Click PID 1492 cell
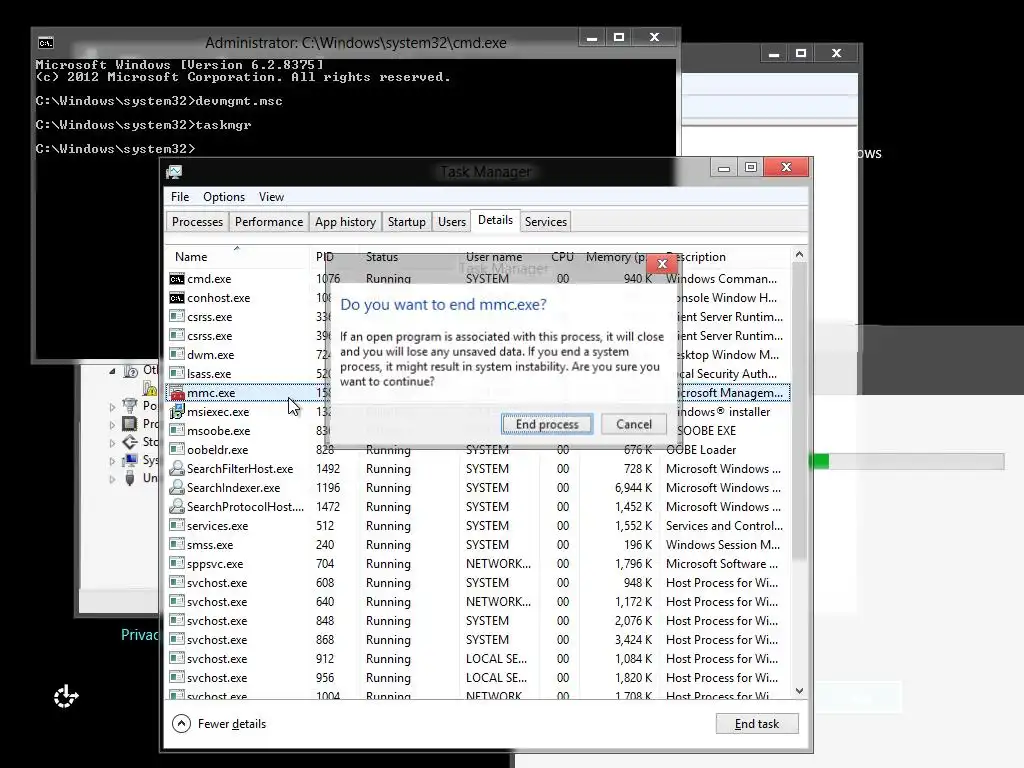This screenshot has height=768, width=1024. coord(328,469)
